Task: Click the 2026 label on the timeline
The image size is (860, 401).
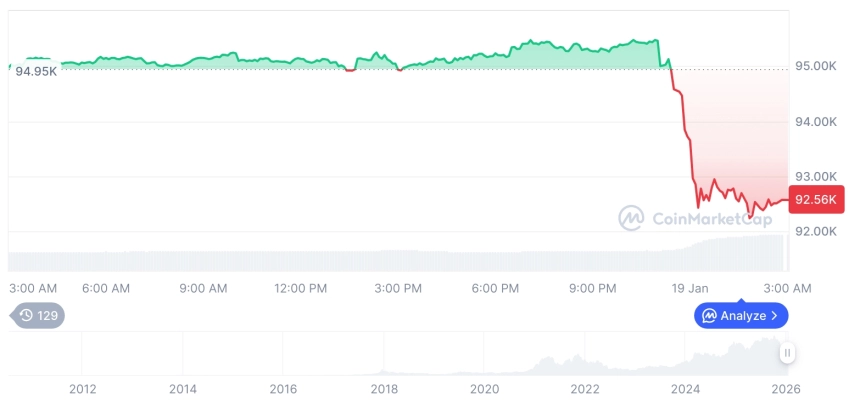Action: [x=785, y=388]
